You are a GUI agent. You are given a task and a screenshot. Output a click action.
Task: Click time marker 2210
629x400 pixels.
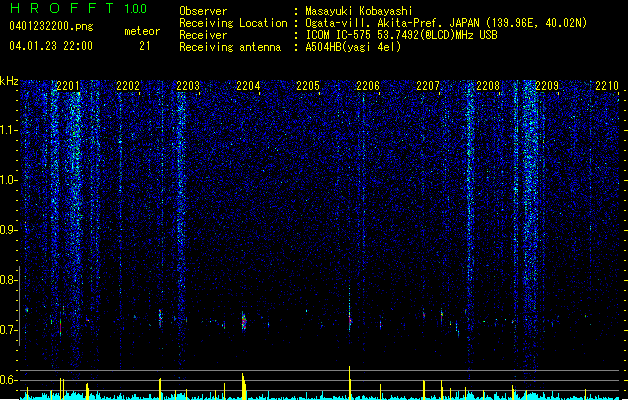coord(607,86)
